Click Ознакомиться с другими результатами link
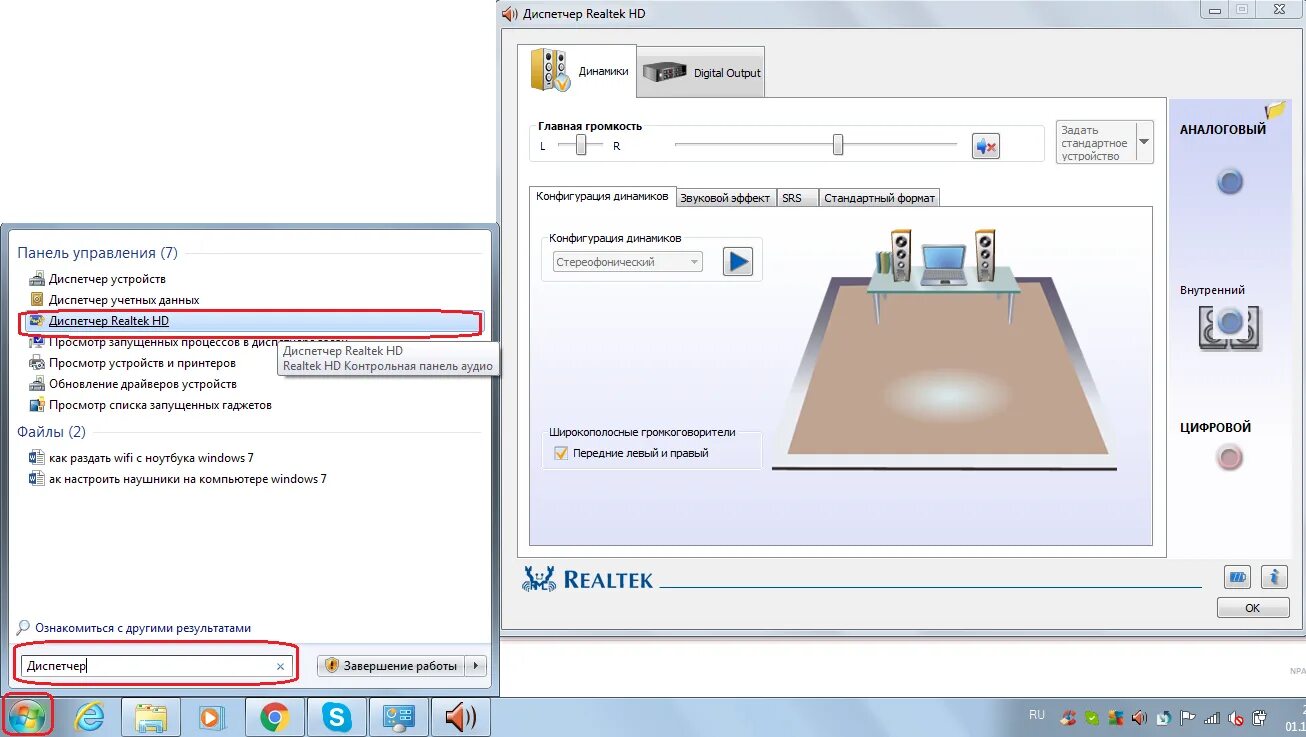This screenshot has height=737, width=1306. [x=143, y=628]
